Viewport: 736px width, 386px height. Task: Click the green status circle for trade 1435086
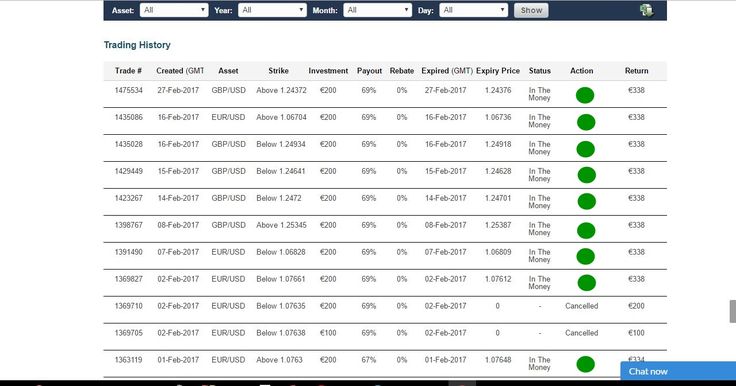[586, 122]
